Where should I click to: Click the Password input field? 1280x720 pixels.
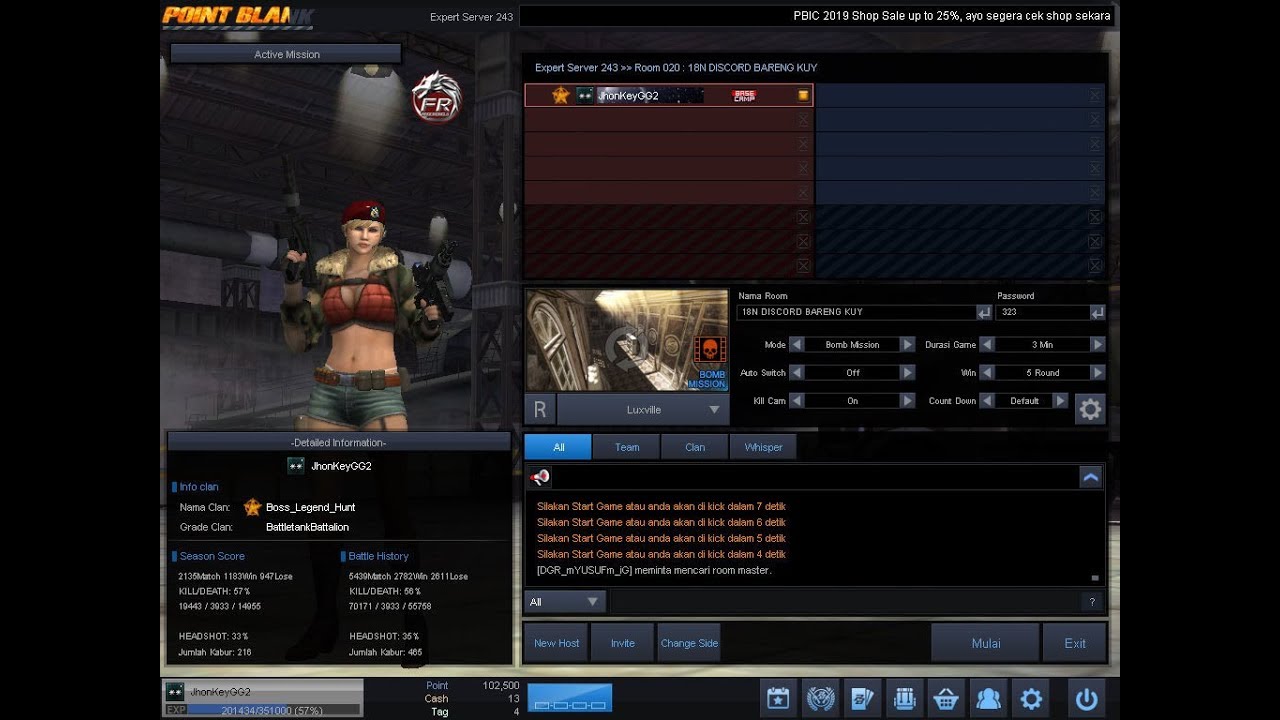pos(1043,312)
